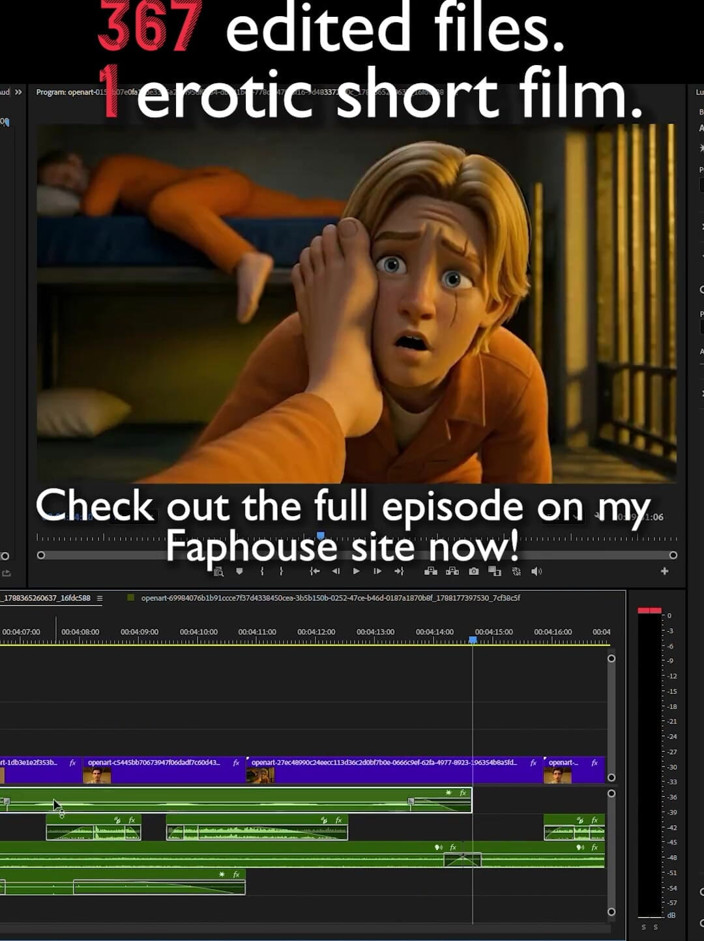This screenshot has width=704, height=941.
Task: Click the speaker icon in the transport bar
Action: [x=537, y=571]
